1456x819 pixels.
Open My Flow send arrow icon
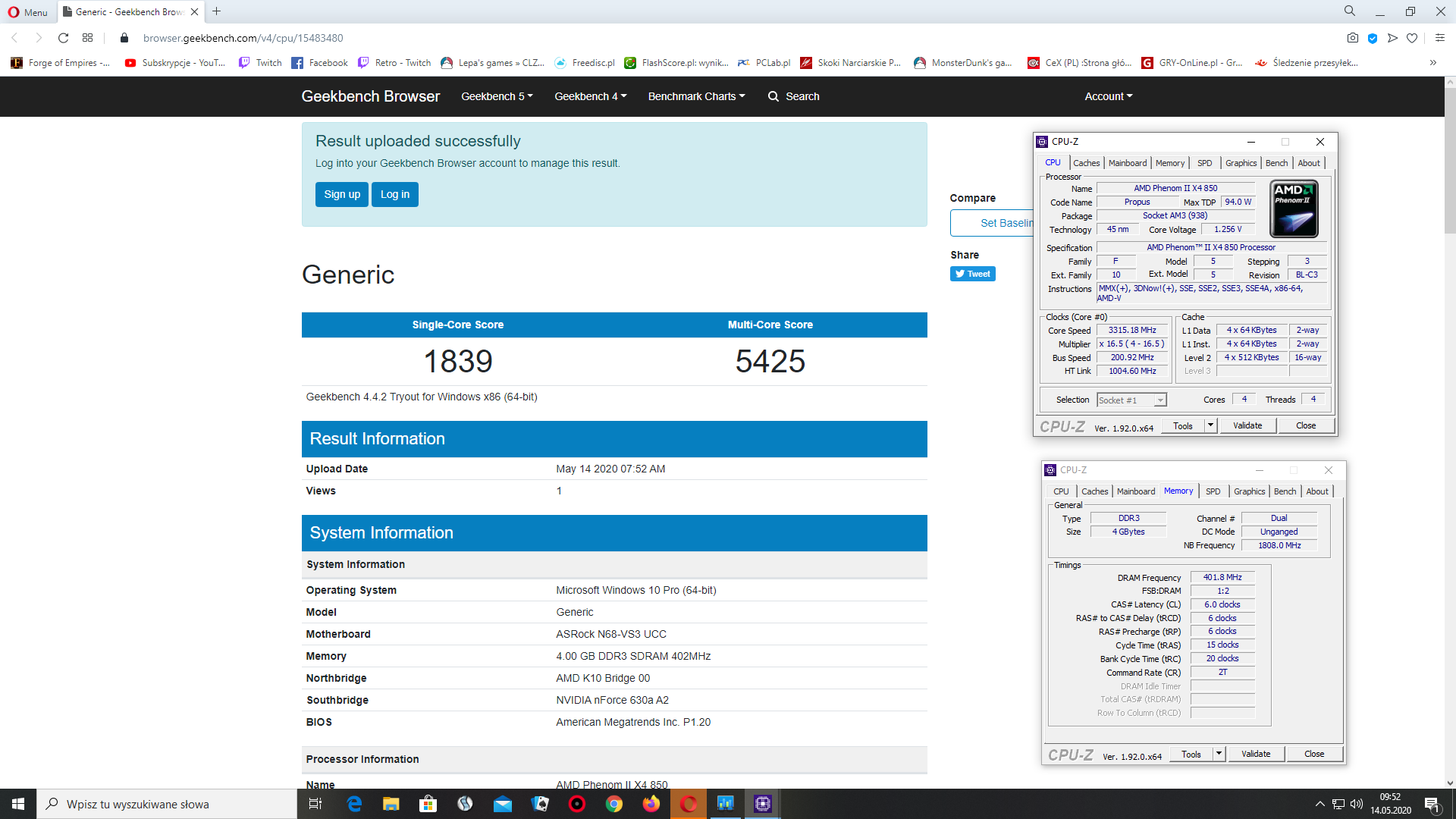pyautogui.click(x=1392, y=38)
